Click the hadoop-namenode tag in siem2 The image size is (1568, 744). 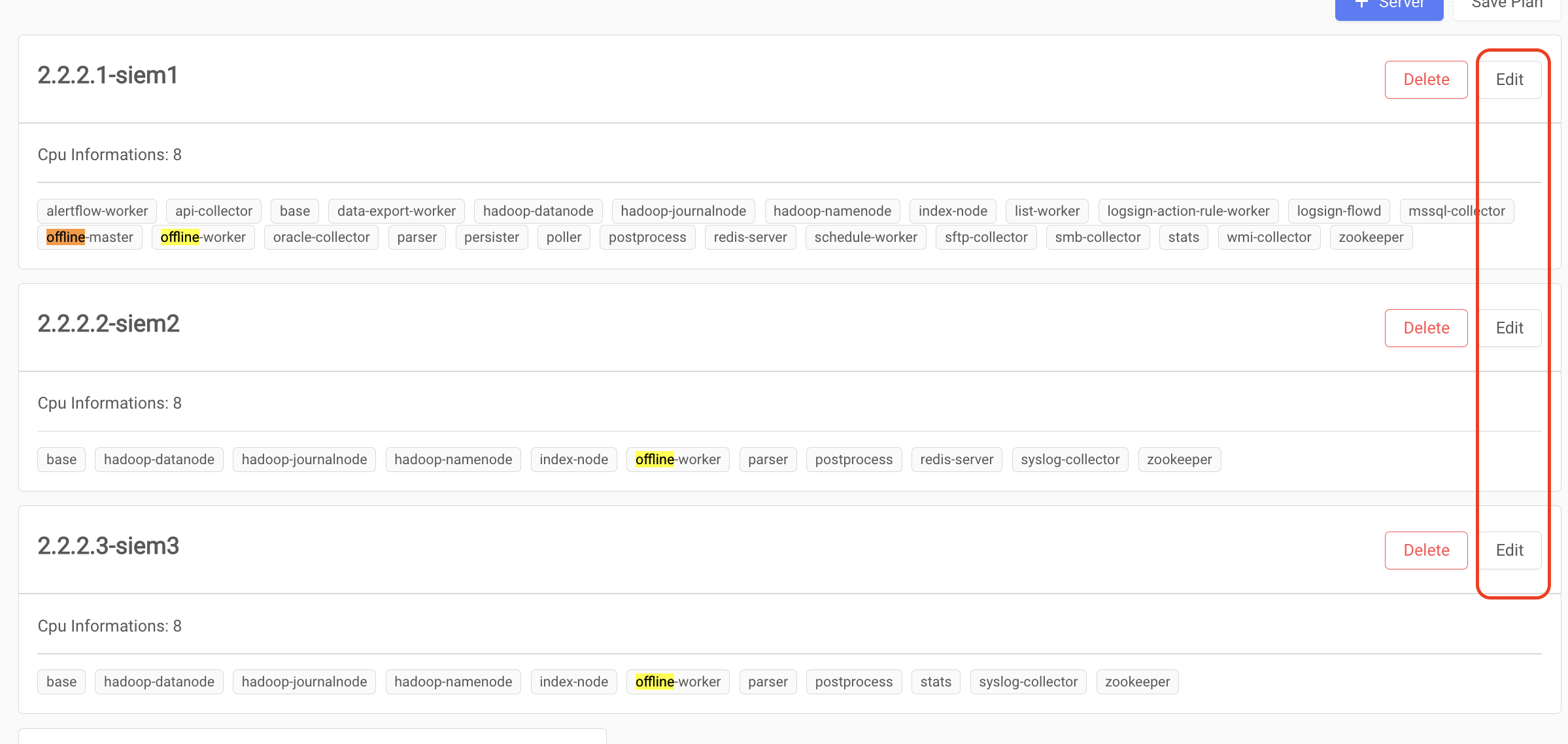click(x=453, y=460)
